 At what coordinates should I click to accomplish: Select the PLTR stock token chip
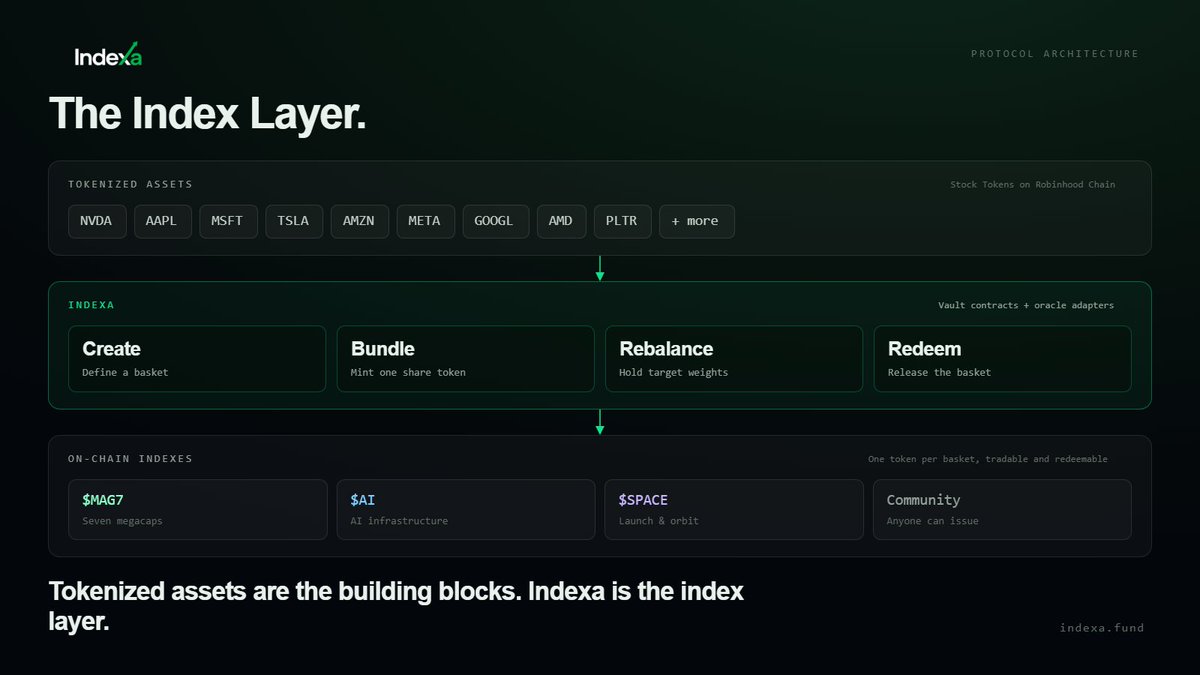click(x=623, y=221)
